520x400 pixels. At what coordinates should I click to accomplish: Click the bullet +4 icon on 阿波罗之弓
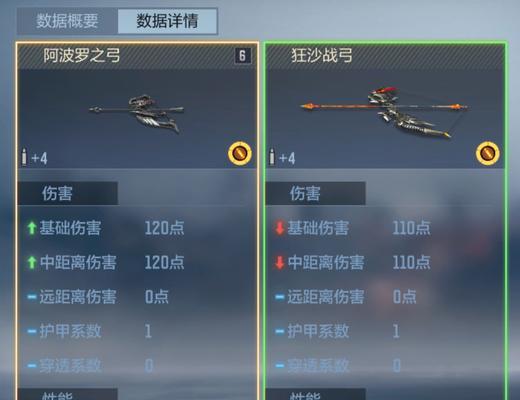35,157
